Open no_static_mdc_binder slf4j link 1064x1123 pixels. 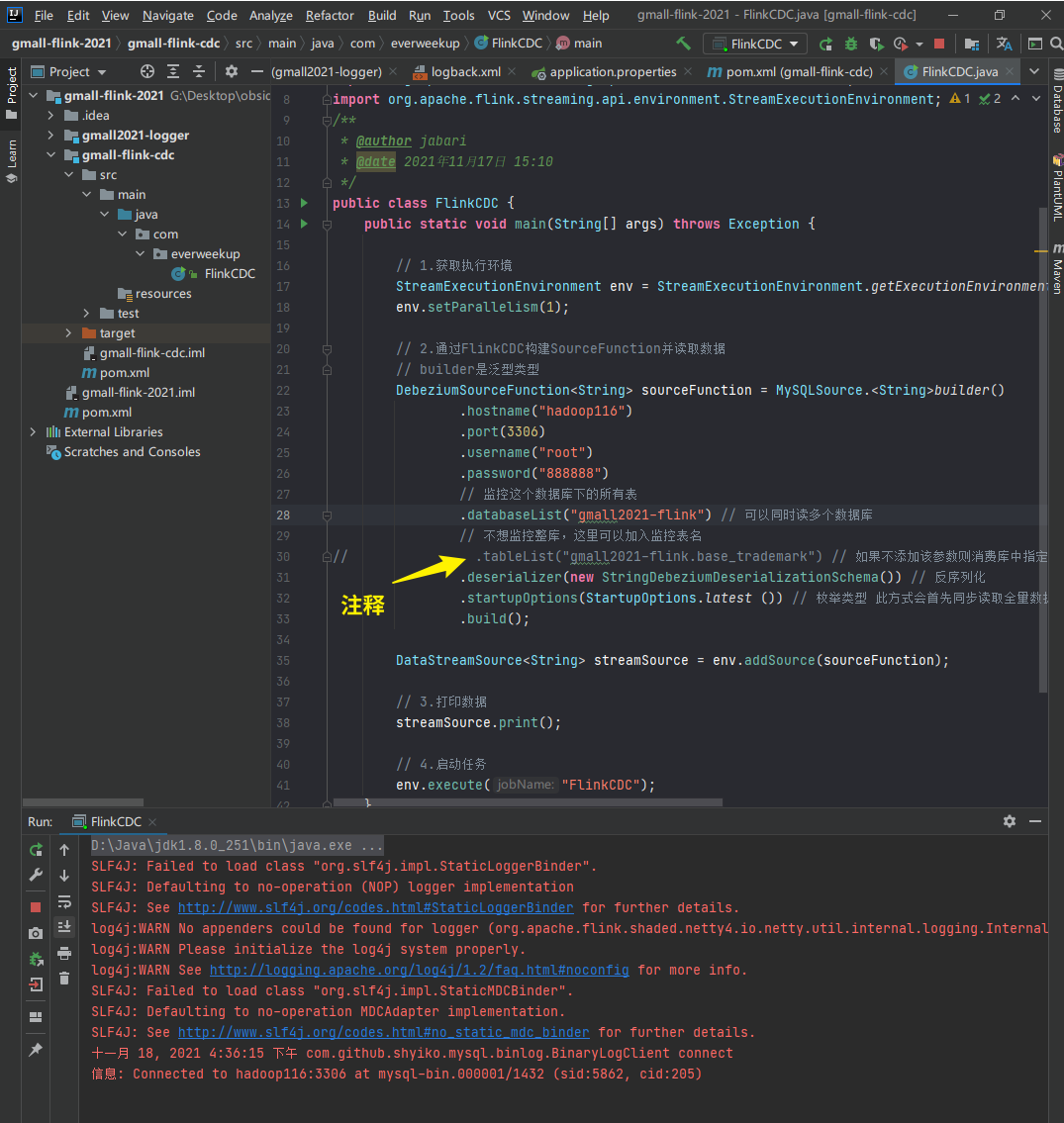pyautogui.click(x=383, y=1032)
